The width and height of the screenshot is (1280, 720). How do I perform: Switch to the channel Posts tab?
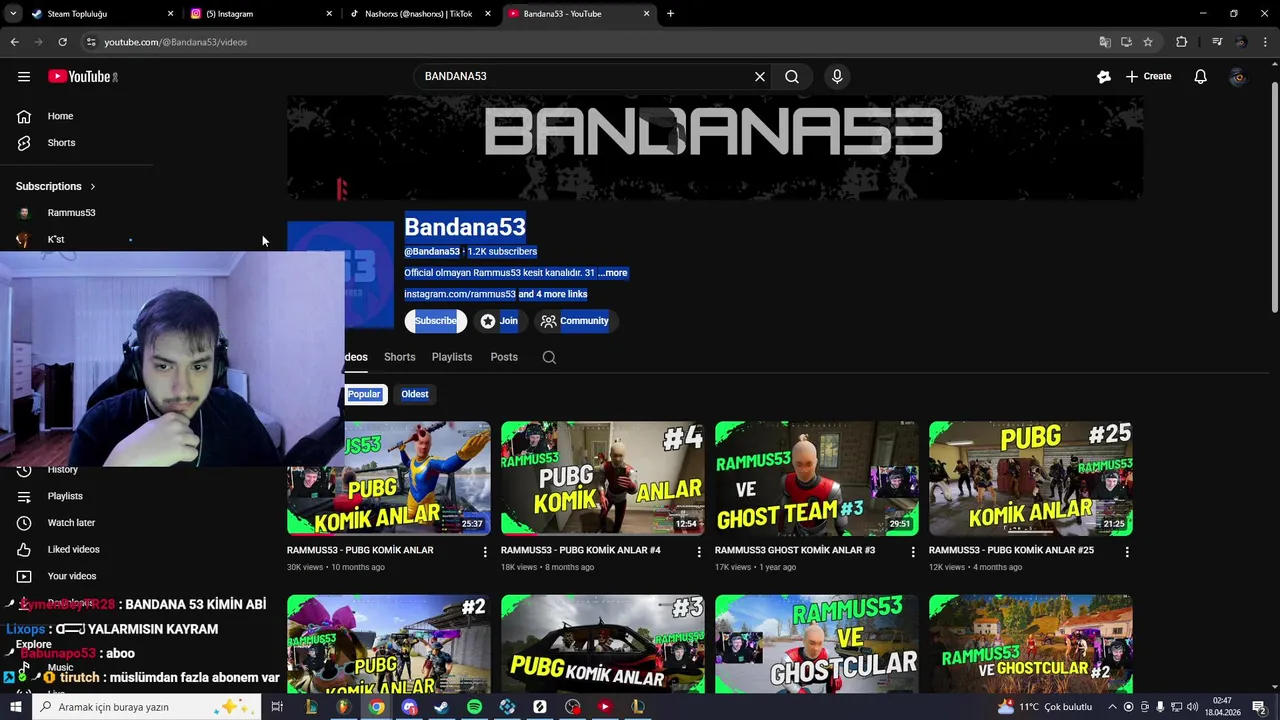click(504, 357)
